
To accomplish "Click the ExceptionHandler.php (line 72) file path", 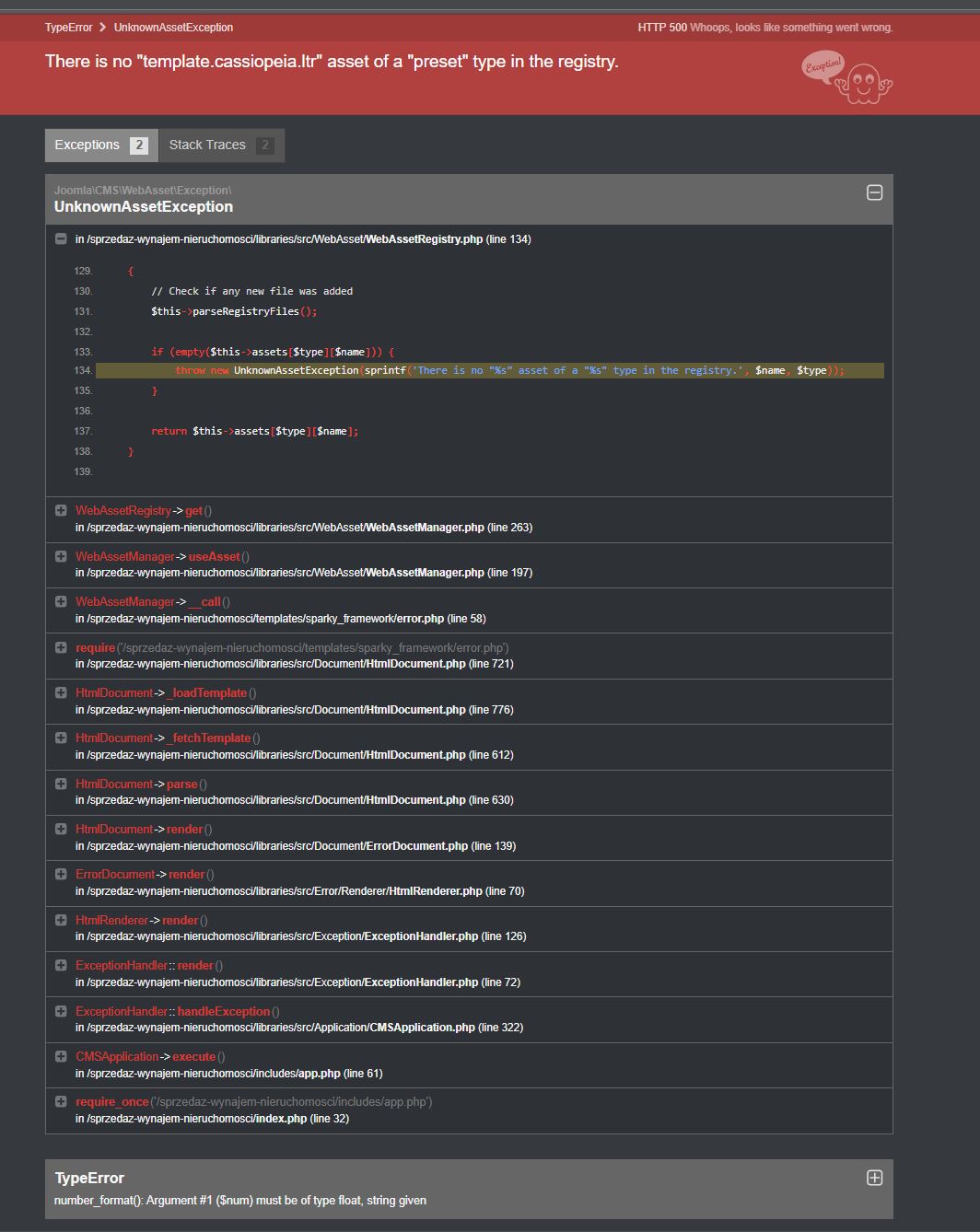I will click(x=298, y=982).
